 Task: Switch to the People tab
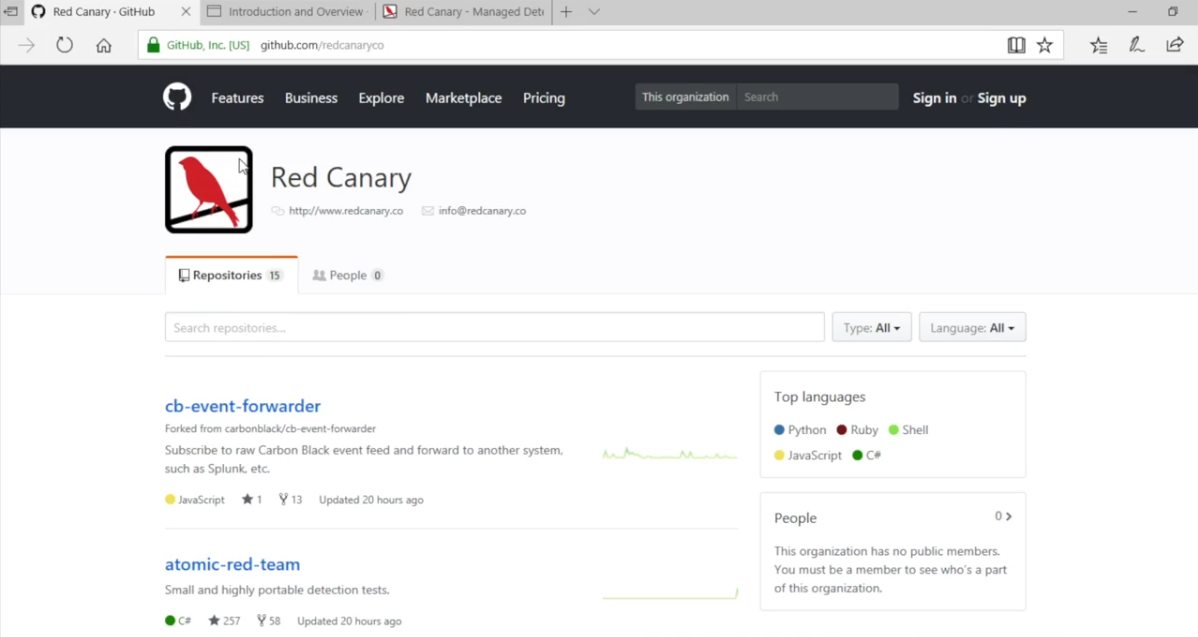(347, 275)
